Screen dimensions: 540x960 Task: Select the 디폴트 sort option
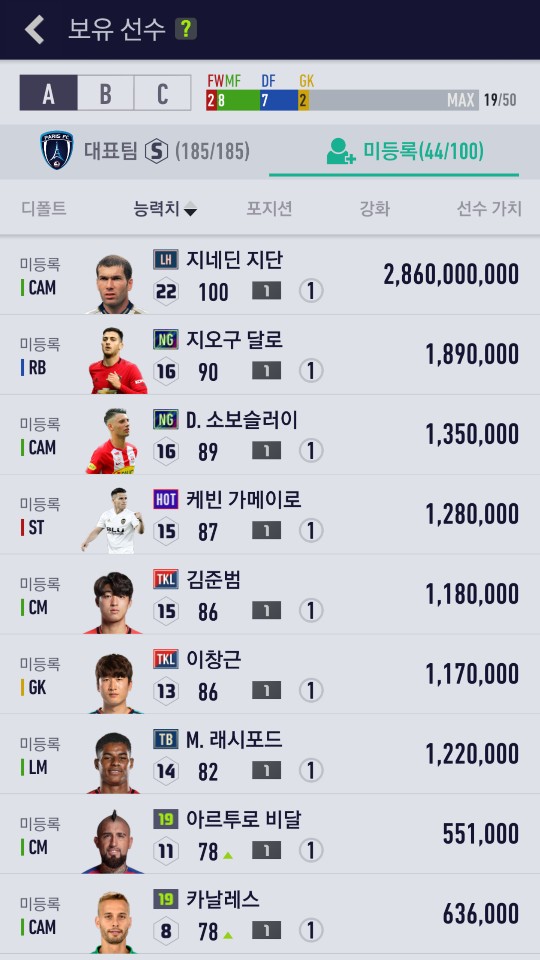click(43, 209)
